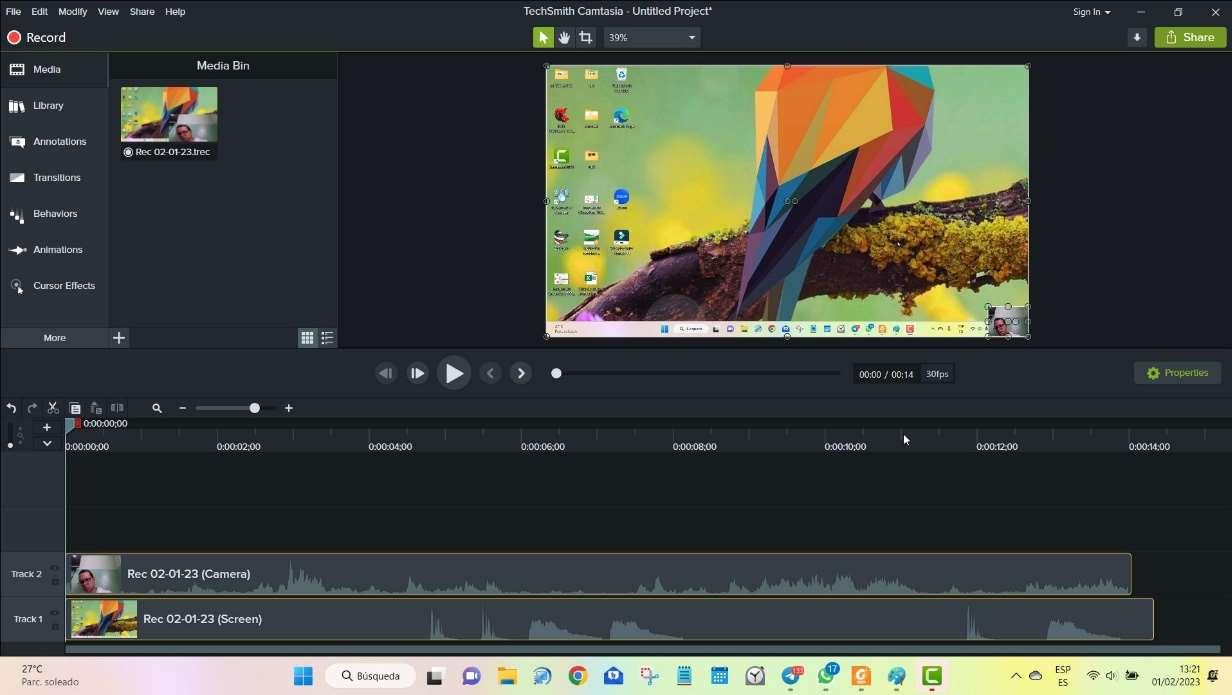Click the playhead at 0:00:00;00

(72, 424)
